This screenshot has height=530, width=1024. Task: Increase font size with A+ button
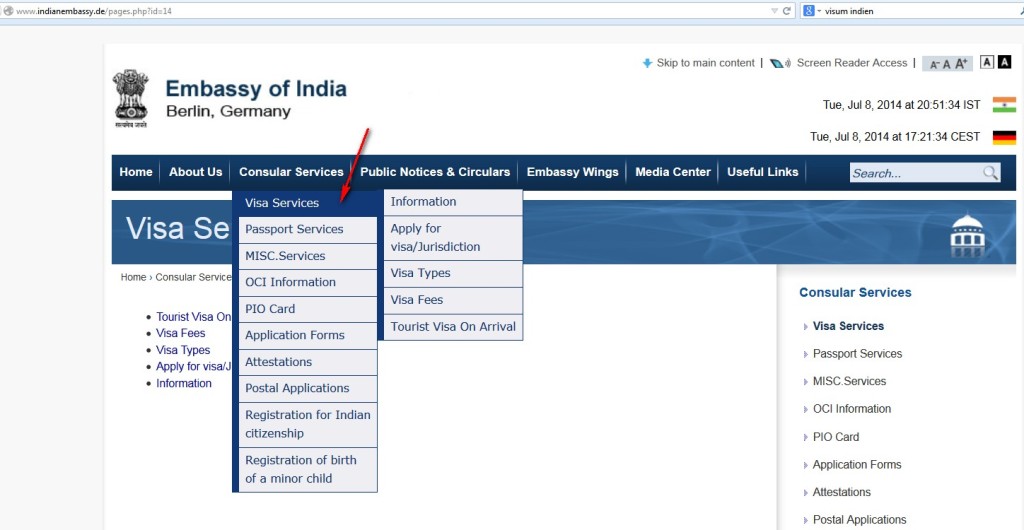[x=961, y=63]
